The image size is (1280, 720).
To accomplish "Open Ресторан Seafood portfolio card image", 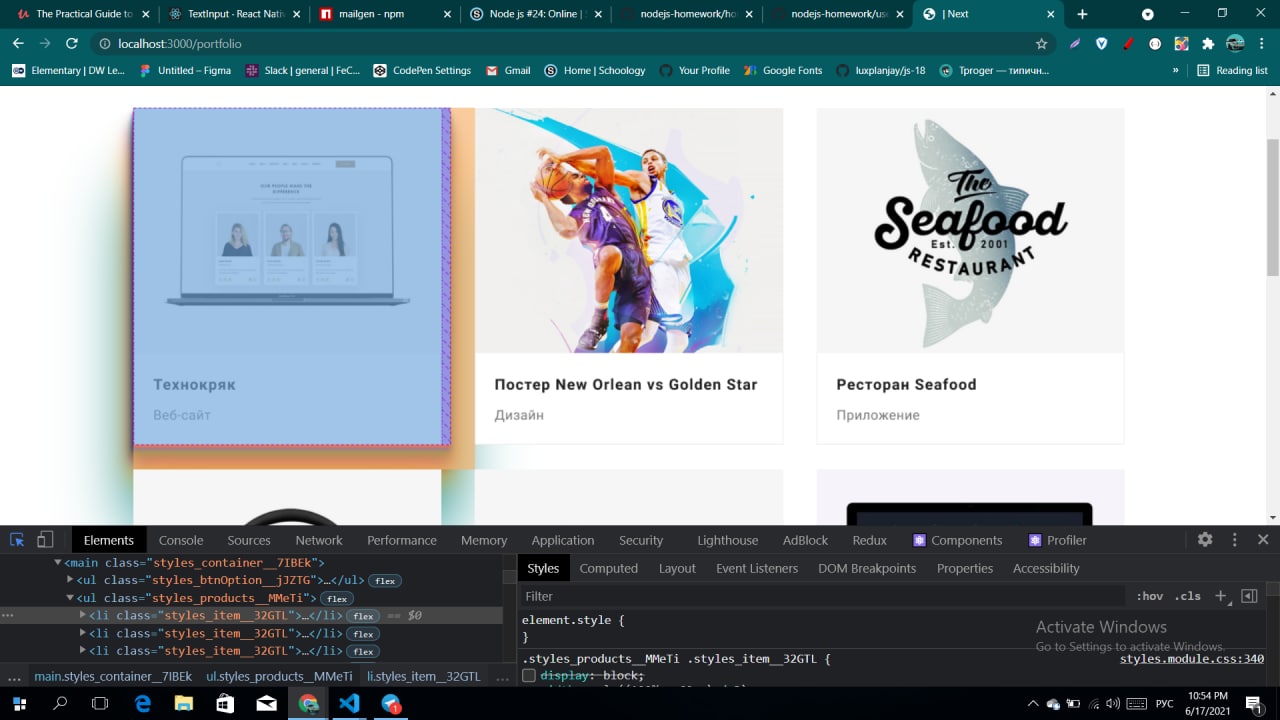I will 970,230.
